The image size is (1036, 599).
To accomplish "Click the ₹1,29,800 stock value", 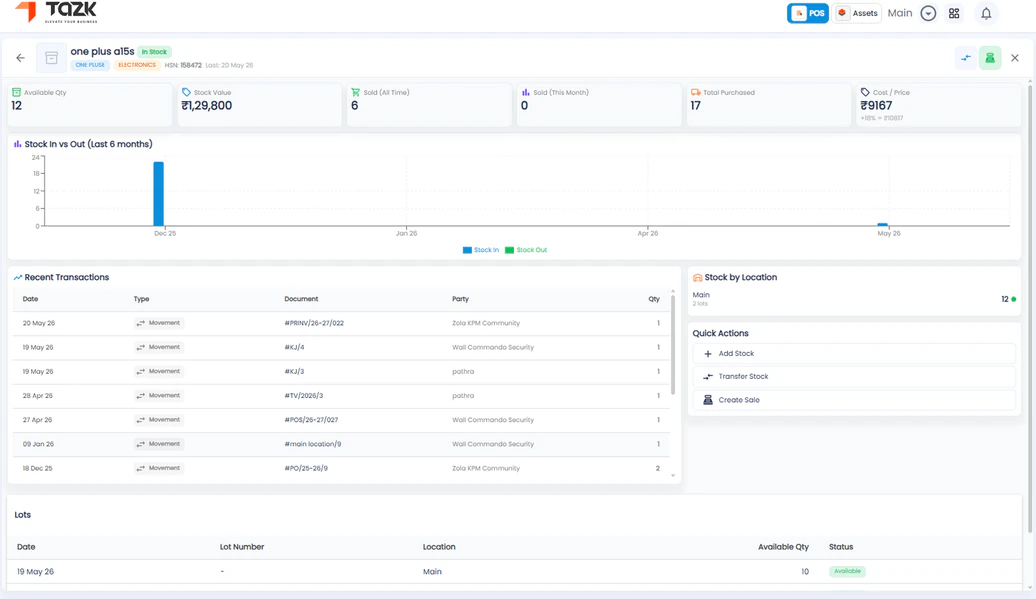I will tap(207, 106).
